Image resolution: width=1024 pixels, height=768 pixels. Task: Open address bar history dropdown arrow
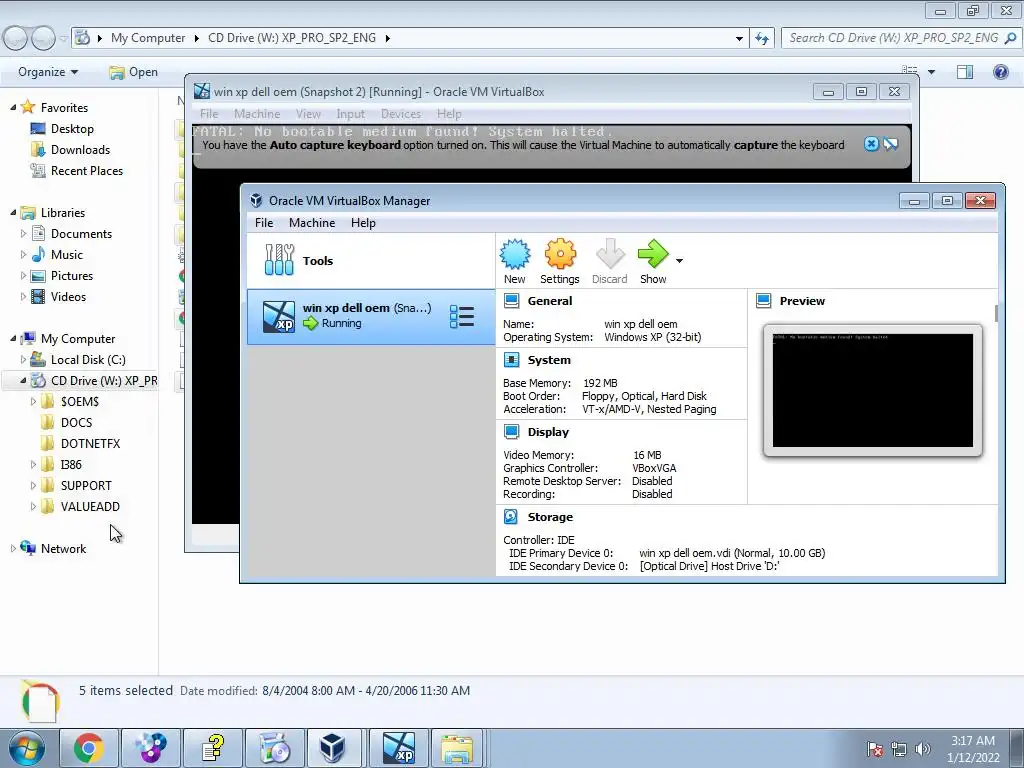(x=739, y=38)
